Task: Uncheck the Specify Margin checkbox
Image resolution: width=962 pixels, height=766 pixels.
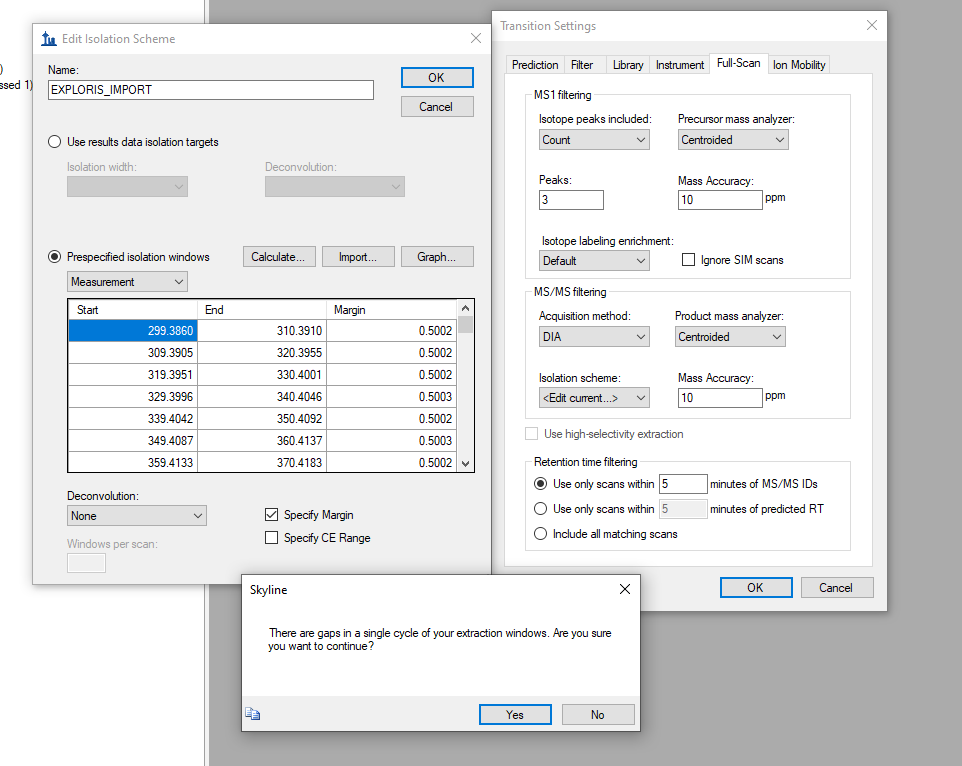Action: pyautogui.click(x=272, y=515)
